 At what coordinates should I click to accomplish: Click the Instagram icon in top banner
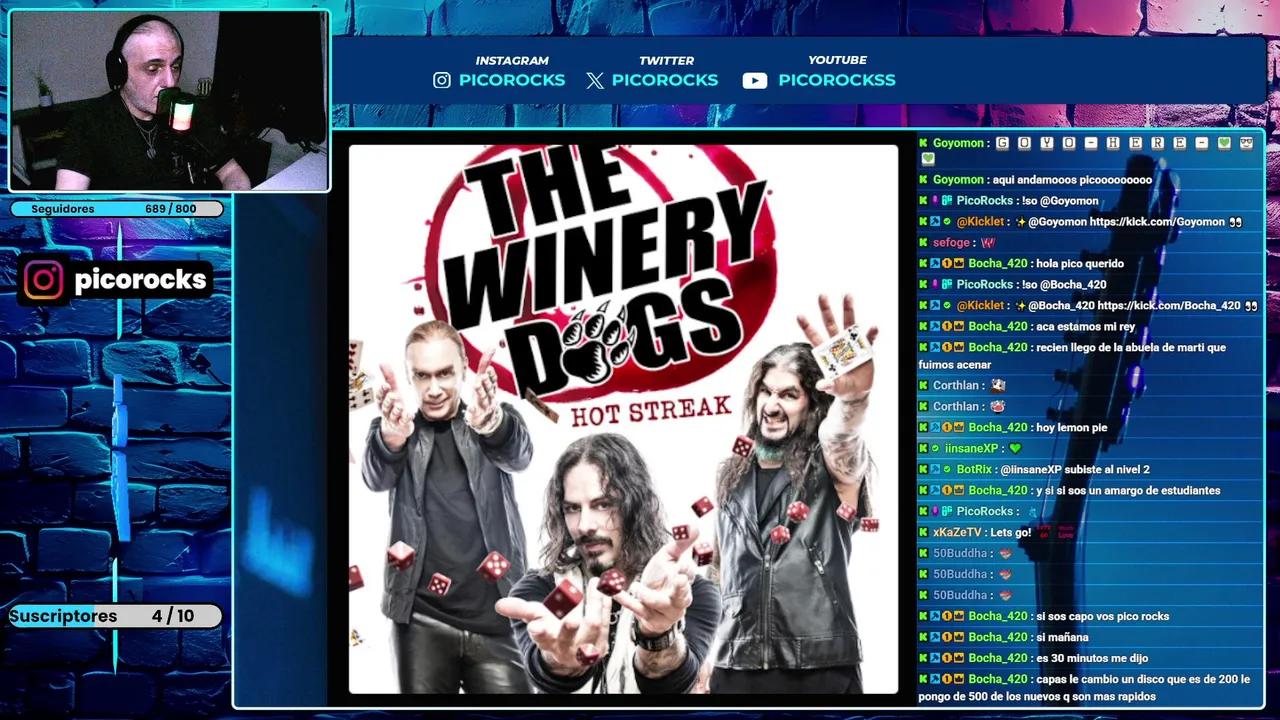[442, 81]
